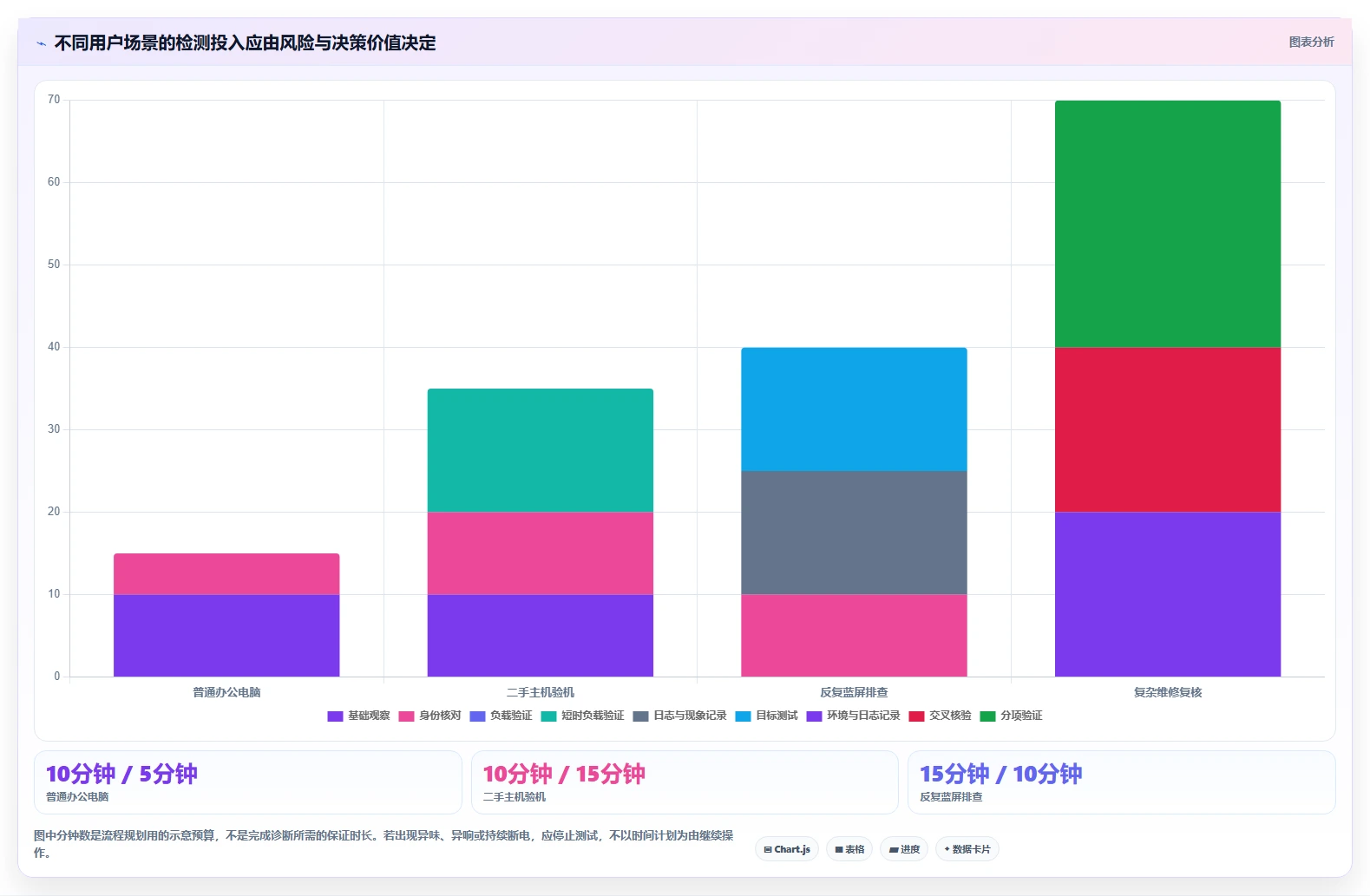Click the 复杂维修复核 x-axis label
Image resolution: width=1370 pixels, height=896 pixels.
(x=1168, y=692)
